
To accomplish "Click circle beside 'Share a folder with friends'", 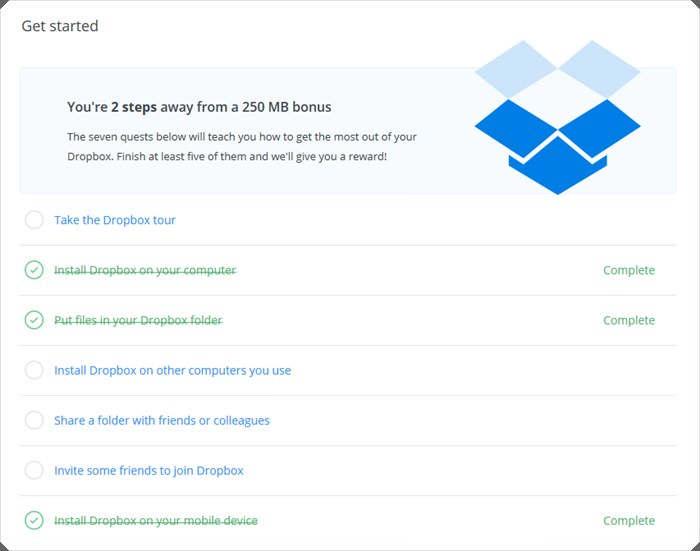I will pyautogui.click(x=34, y=420).
